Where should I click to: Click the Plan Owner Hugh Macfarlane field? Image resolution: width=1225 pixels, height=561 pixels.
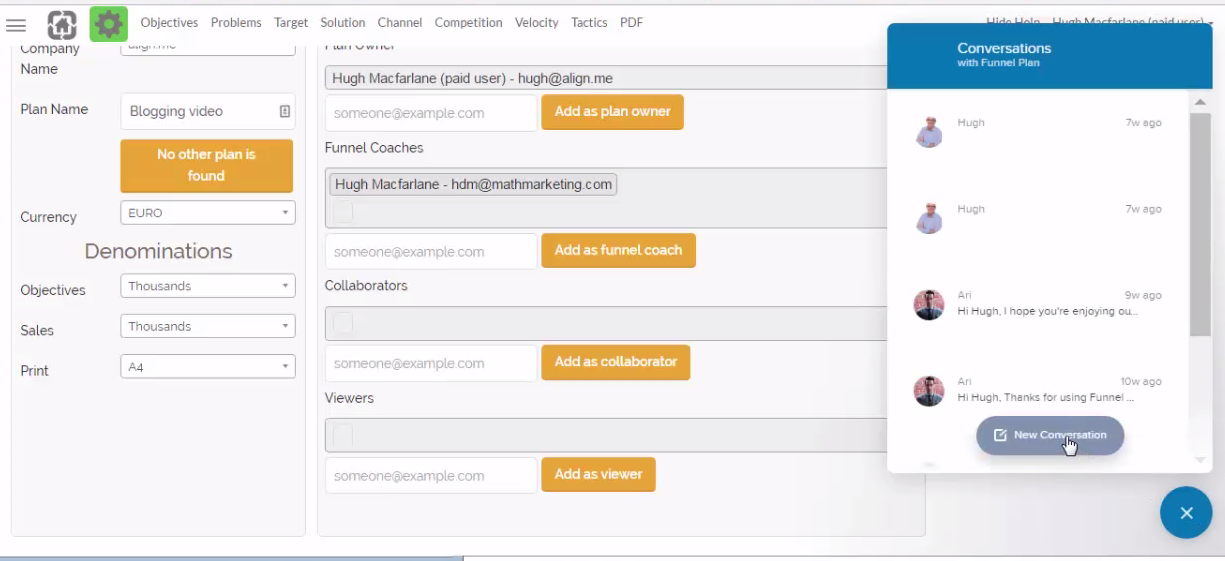click(605, 78)
